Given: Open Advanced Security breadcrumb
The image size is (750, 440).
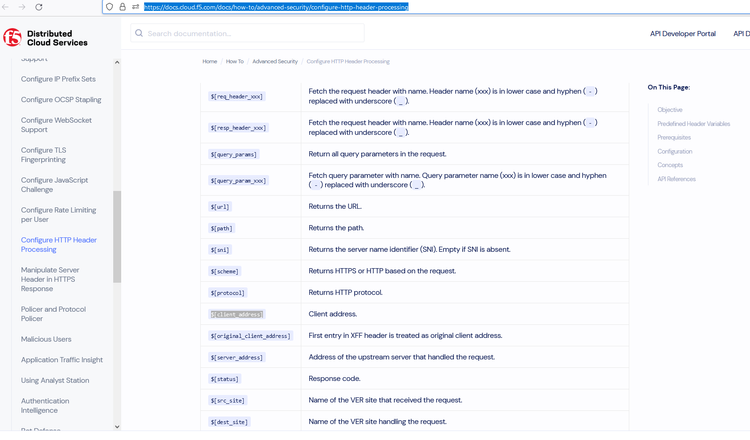Looking at the screenshot, I should 275,62.
